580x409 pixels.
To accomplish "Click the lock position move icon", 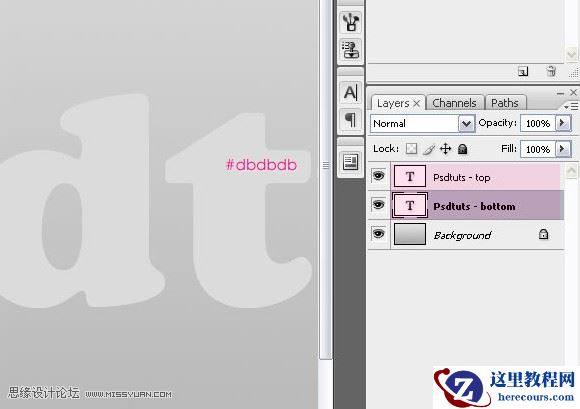I will (x=445, y=149).
